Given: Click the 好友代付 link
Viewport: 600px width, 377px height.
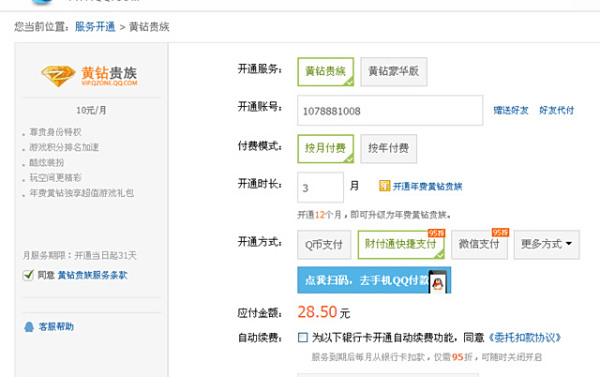Looking at the screenshot, I should (x=557, y=111).
